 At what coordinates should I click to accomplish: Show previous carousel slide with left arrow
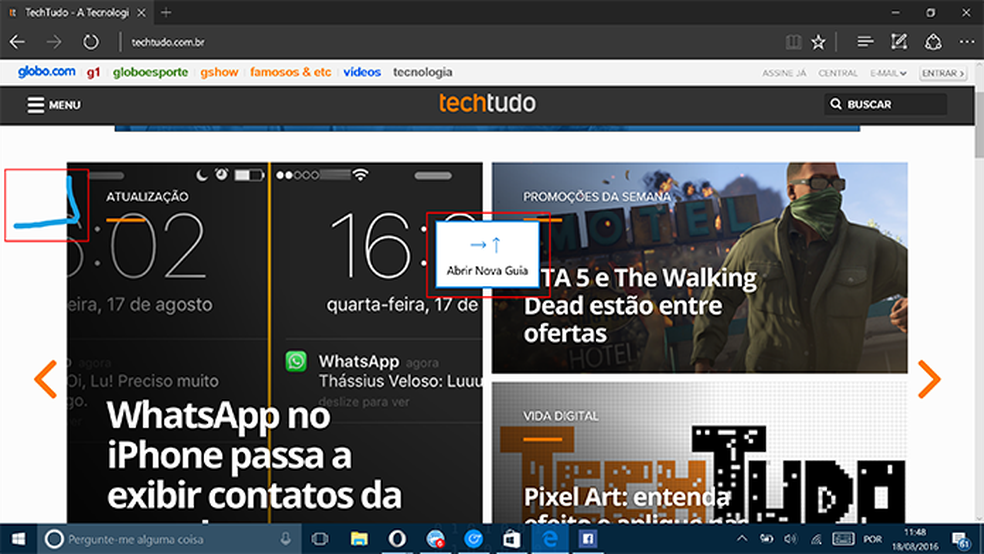pyautogui.click(x=46, y=379)
